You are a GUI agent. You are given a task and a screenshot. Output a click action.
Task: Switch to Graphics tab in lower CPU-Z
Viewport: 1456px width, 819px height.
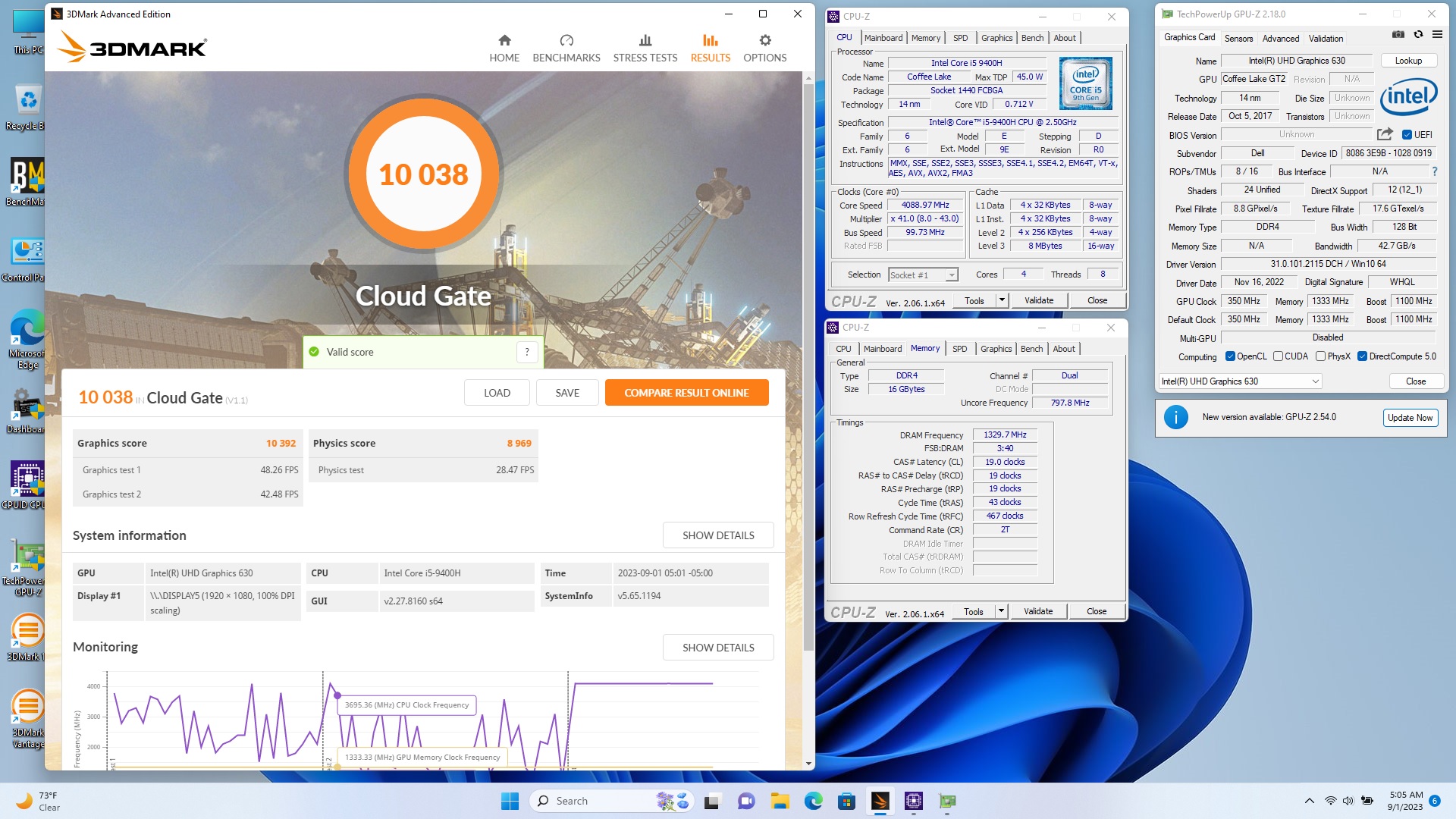tap(996, 349)
